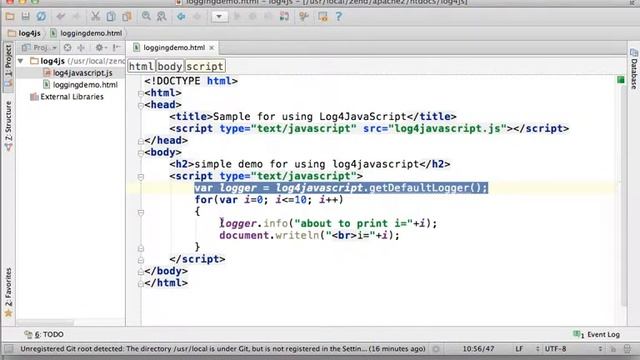Hide the Project panel with the pin icon
640x360 pixels.
click(116, 48)
